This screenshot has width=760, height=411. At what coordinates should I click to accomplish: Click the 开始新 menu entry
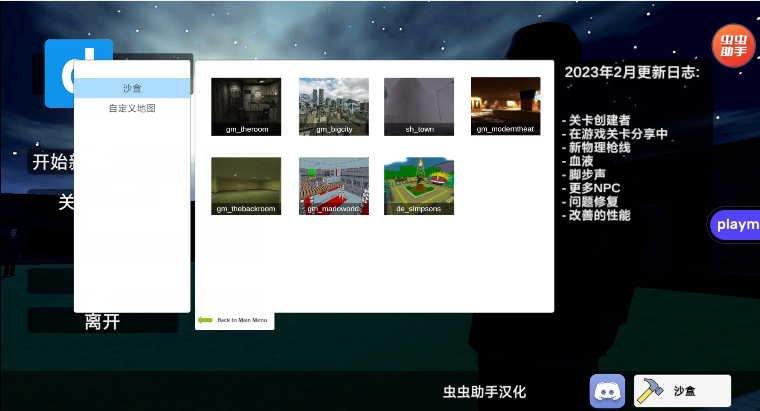pyautogui.click(x=52, y=162)
